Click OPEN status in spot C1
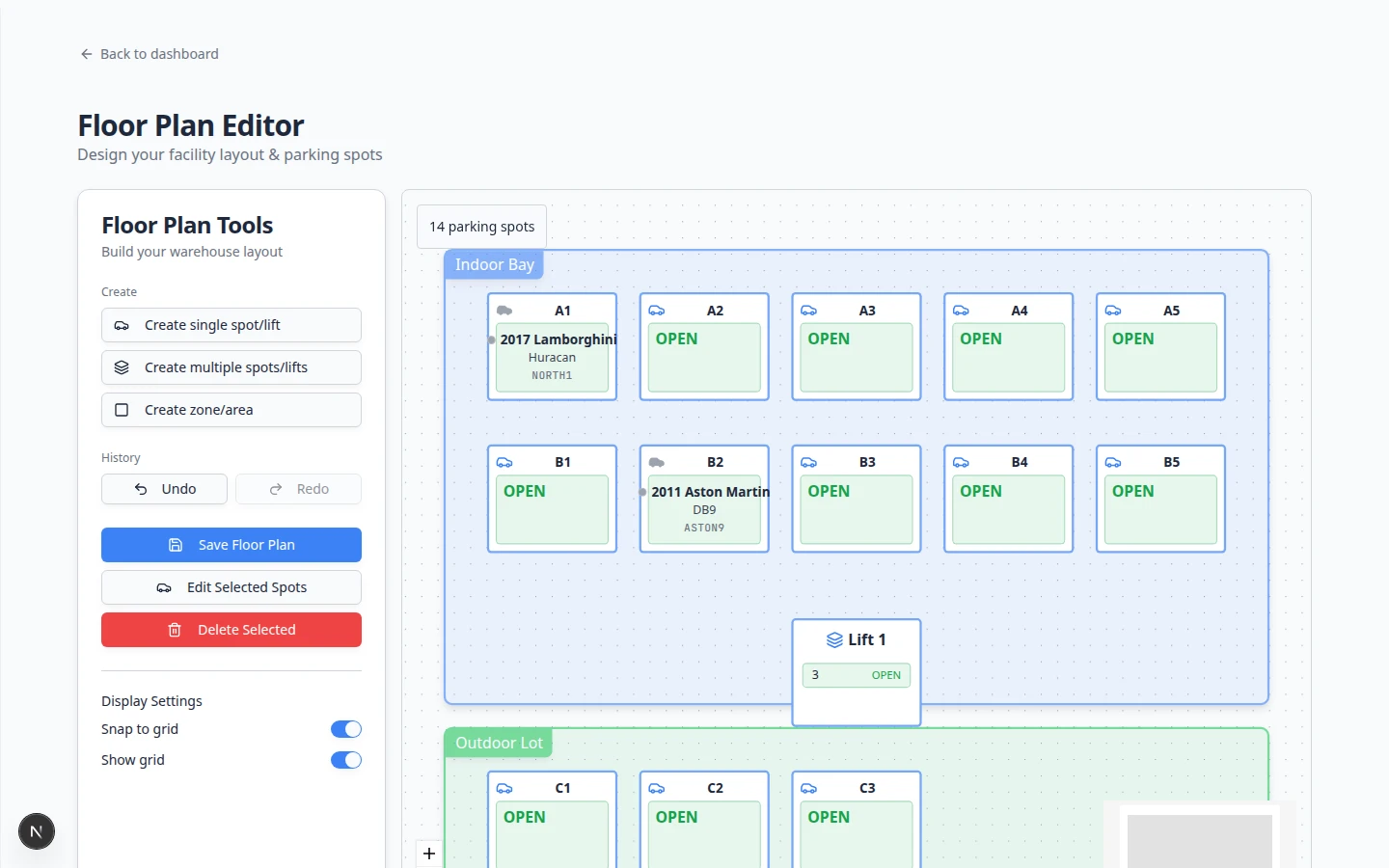1389x868 pixels. 525,817
